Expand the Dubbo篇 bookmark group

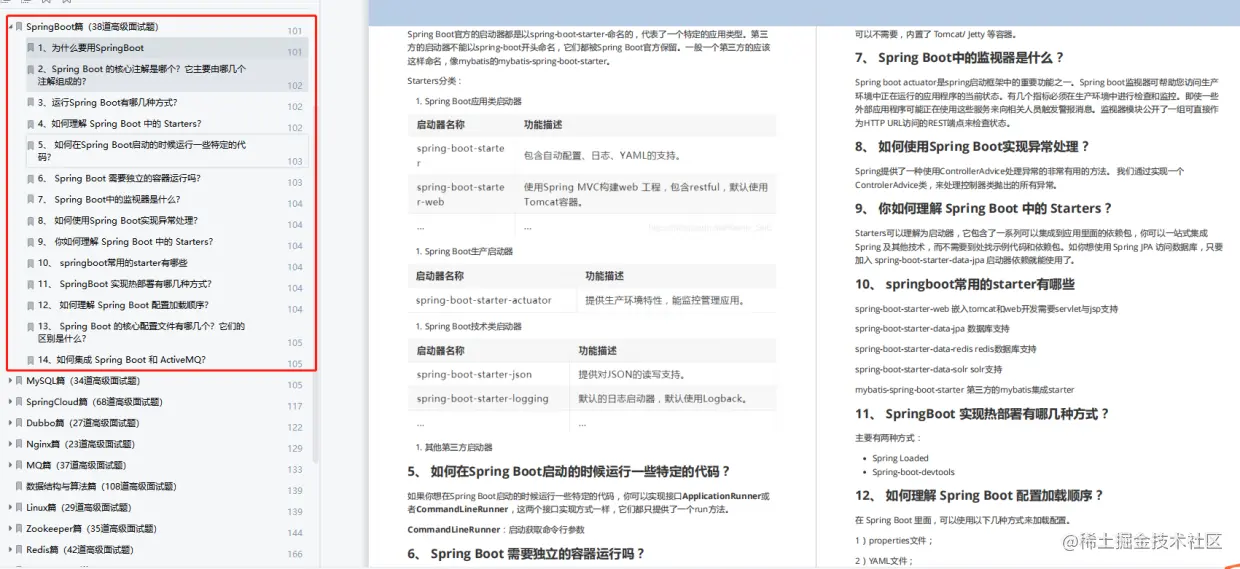coord(10,423)
